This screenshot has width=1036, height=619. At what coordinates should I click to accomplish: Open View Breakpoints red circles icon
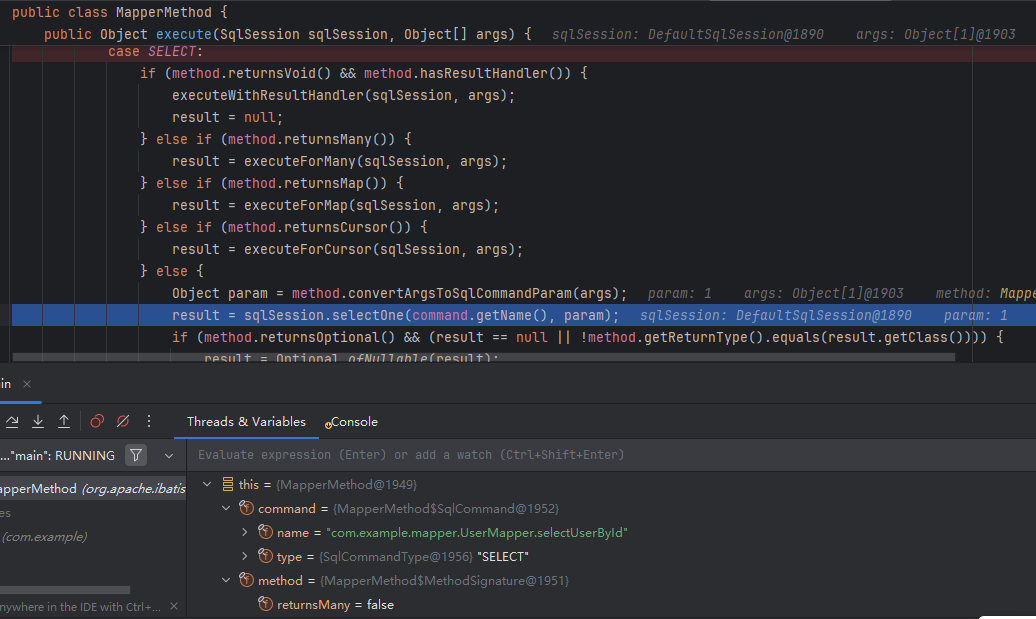(x=97, y=421)
